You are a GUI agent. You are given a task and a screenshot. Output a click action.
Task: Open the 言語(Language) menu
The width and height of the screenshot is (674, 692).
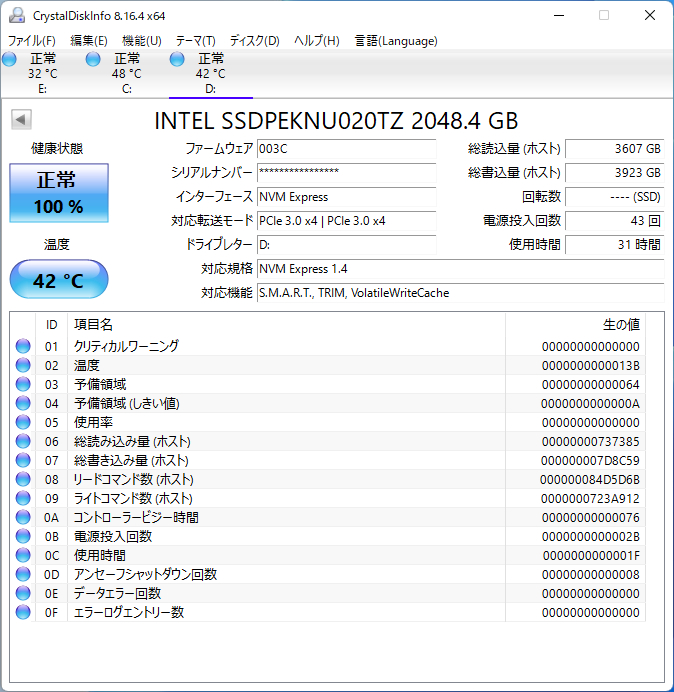pos(396,41)
